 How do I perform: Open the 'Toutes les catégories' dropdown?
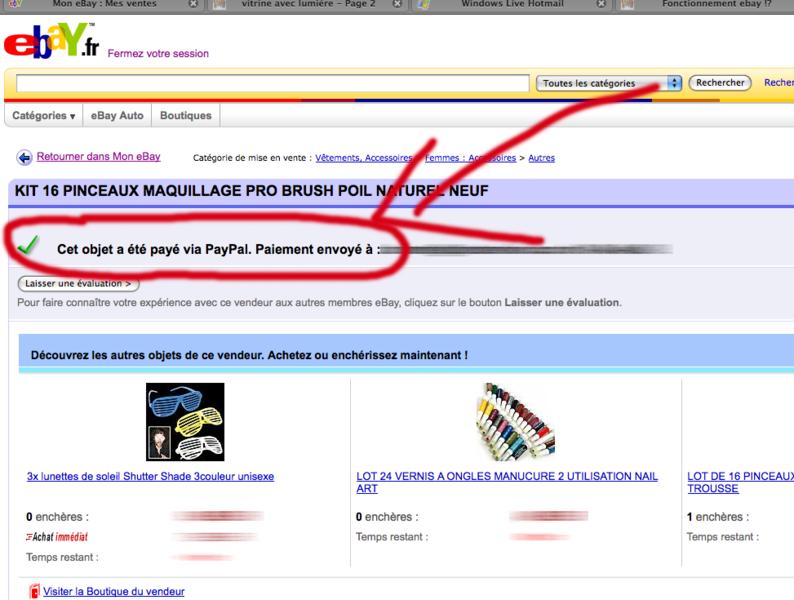pos(608,83)
